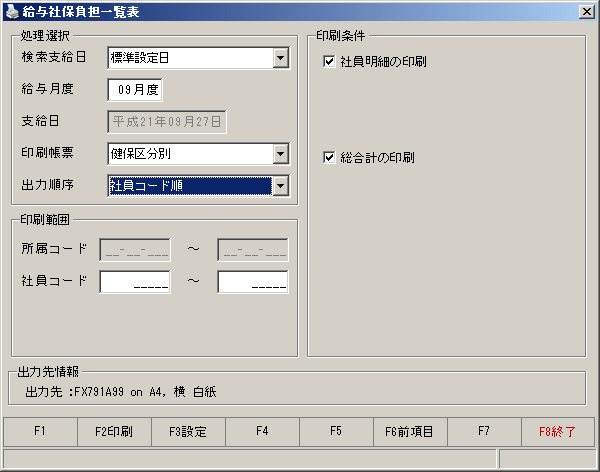Click the 社員コード start field
The image size is (600, 472).
(x=135, y=282)
